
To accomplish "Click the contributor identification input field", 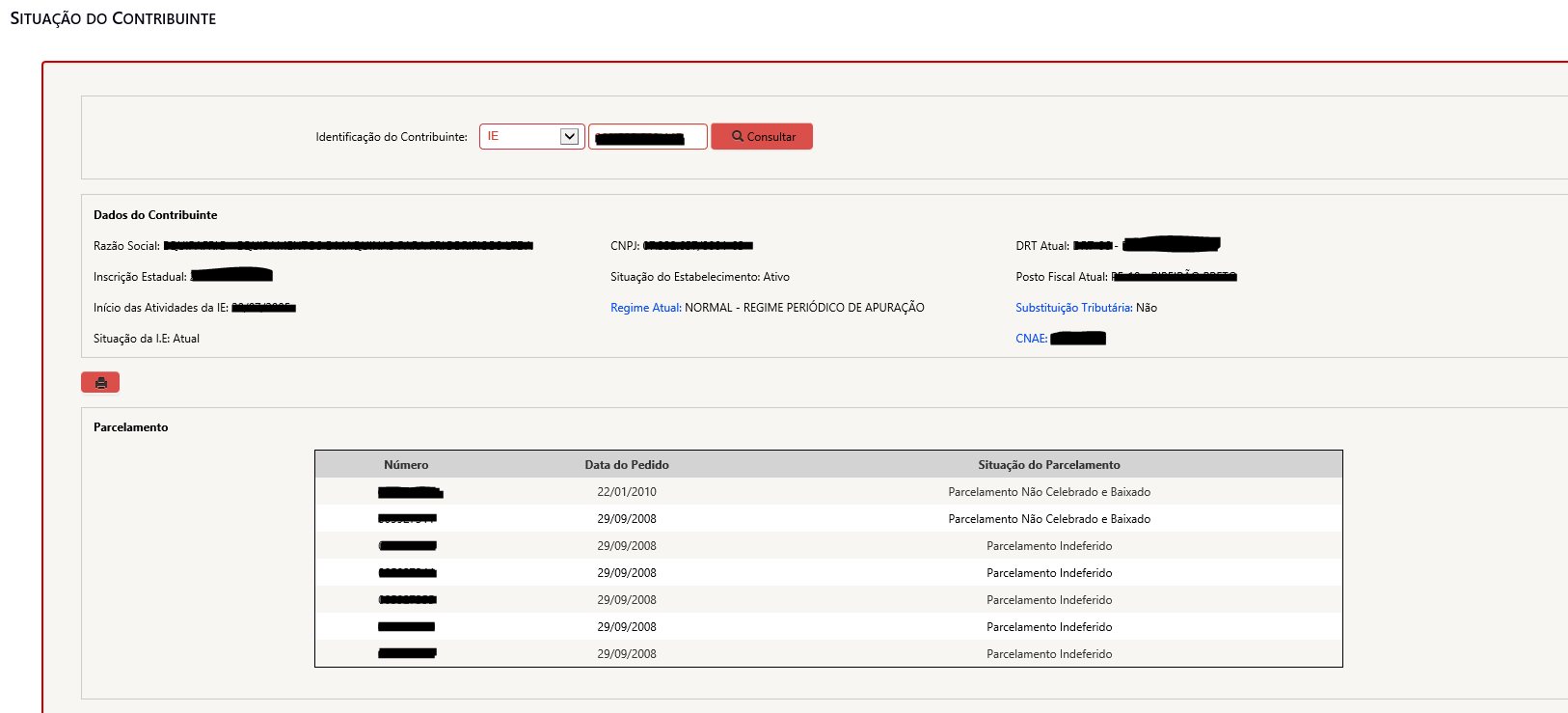I will [x=647, y=137].
